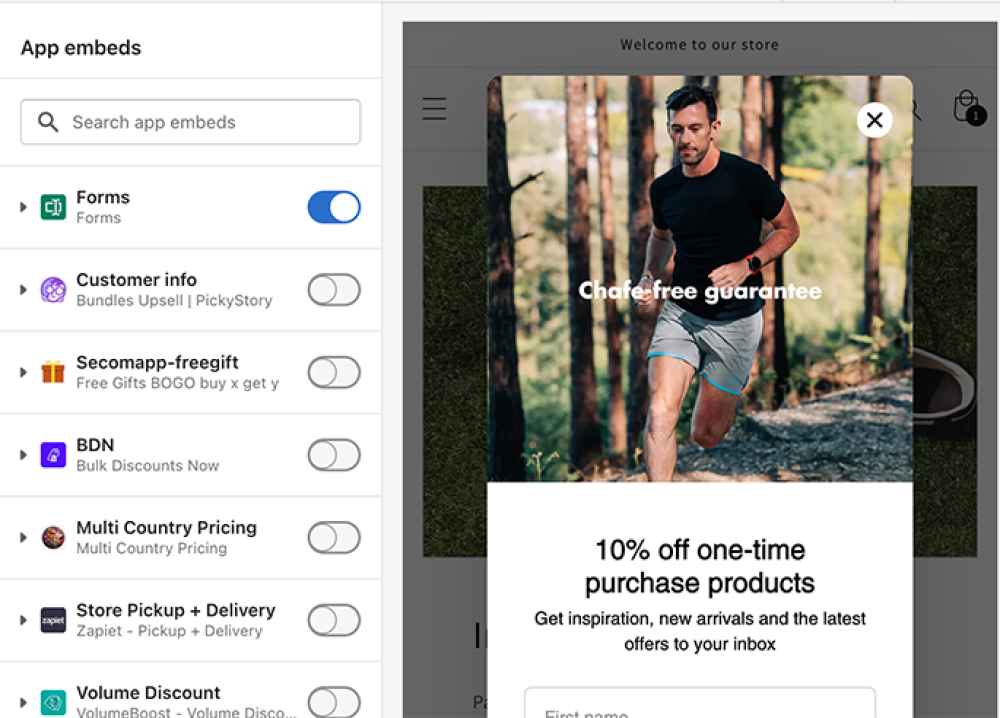Disable the Forms app embed toggle
This screenshot has width=1000, height=718.
coord(333,207)
